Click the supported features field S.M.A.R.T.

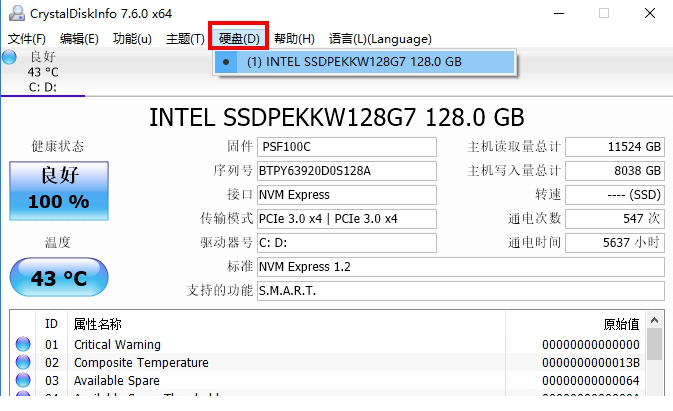[x=461, y=291]
